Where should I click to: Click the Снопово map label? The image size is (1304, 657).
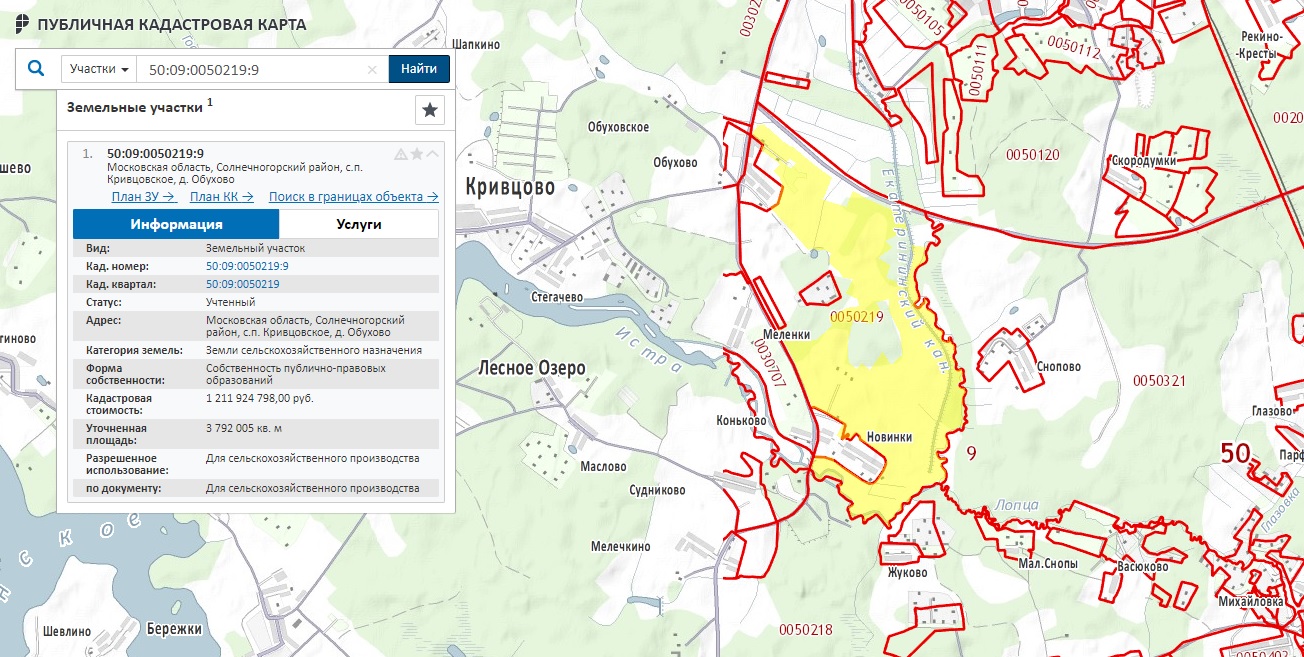tap(1059, 367)
